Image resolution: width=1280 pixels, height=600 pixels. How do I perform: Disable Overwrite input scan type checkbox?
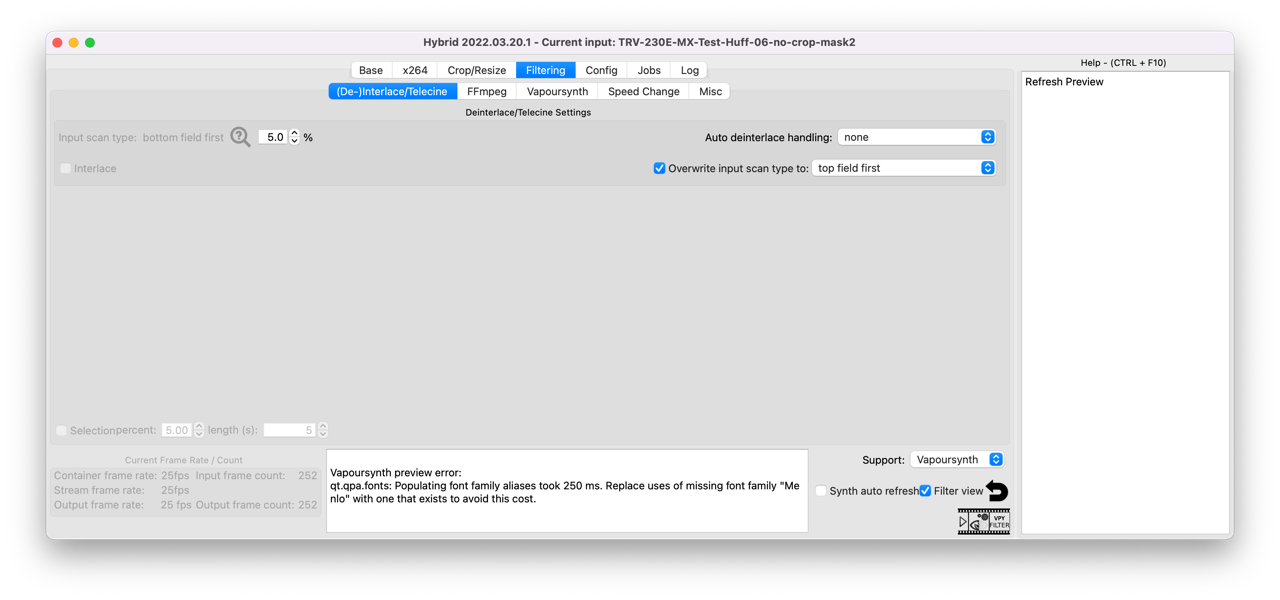pyautogui.click(x=659, y=168)
